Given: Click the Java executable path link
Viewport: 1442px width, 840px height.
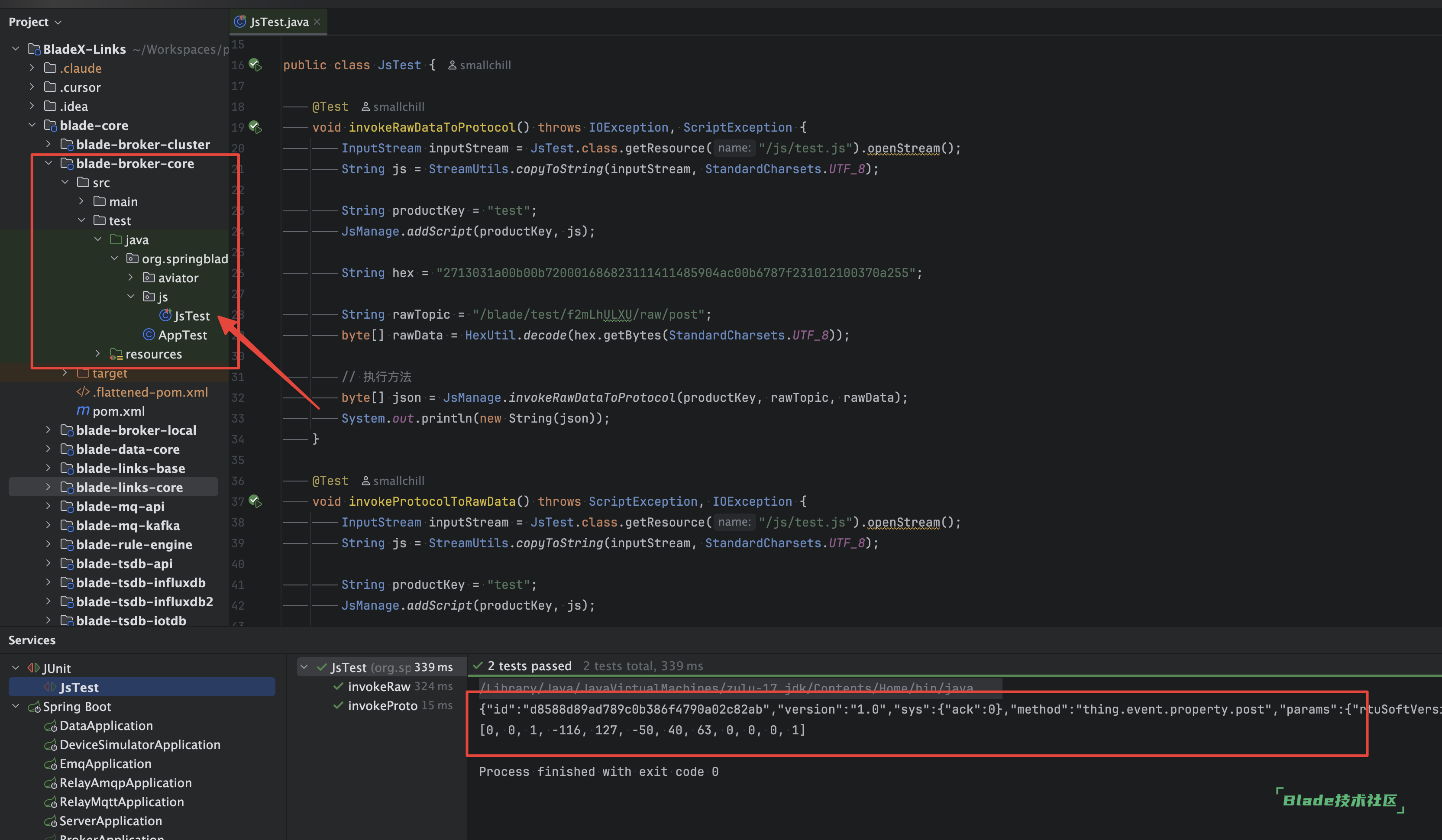Looking at the screenshot, I should 726,687.
